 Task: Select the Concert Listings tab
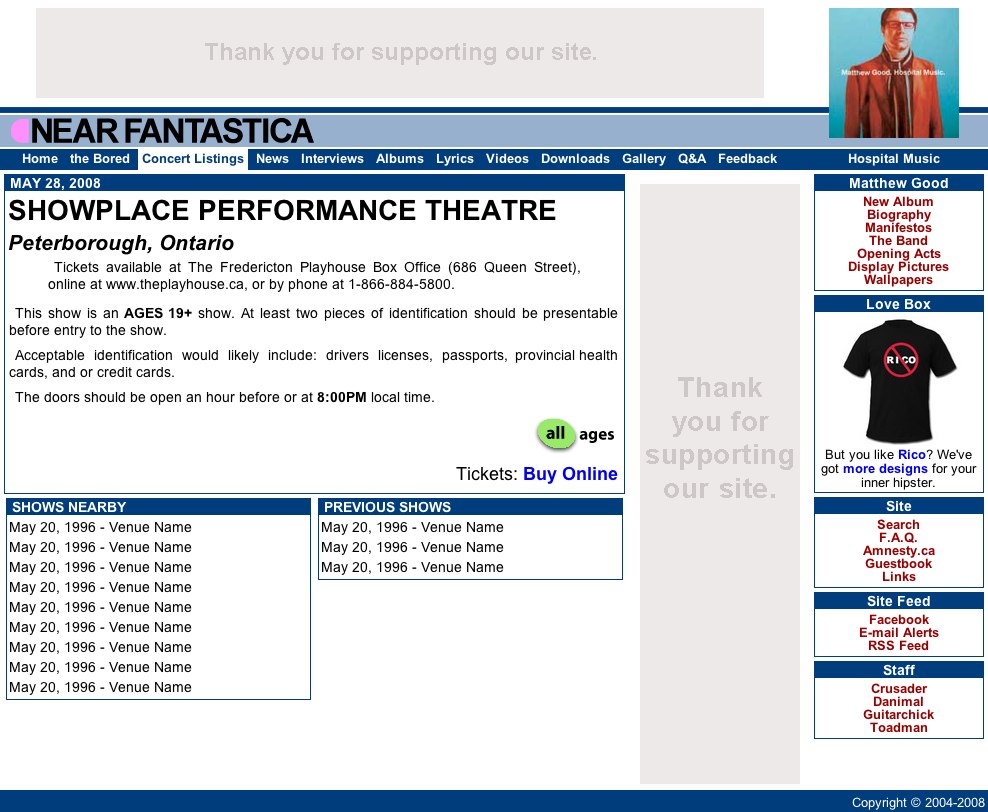tap(193, 159)
